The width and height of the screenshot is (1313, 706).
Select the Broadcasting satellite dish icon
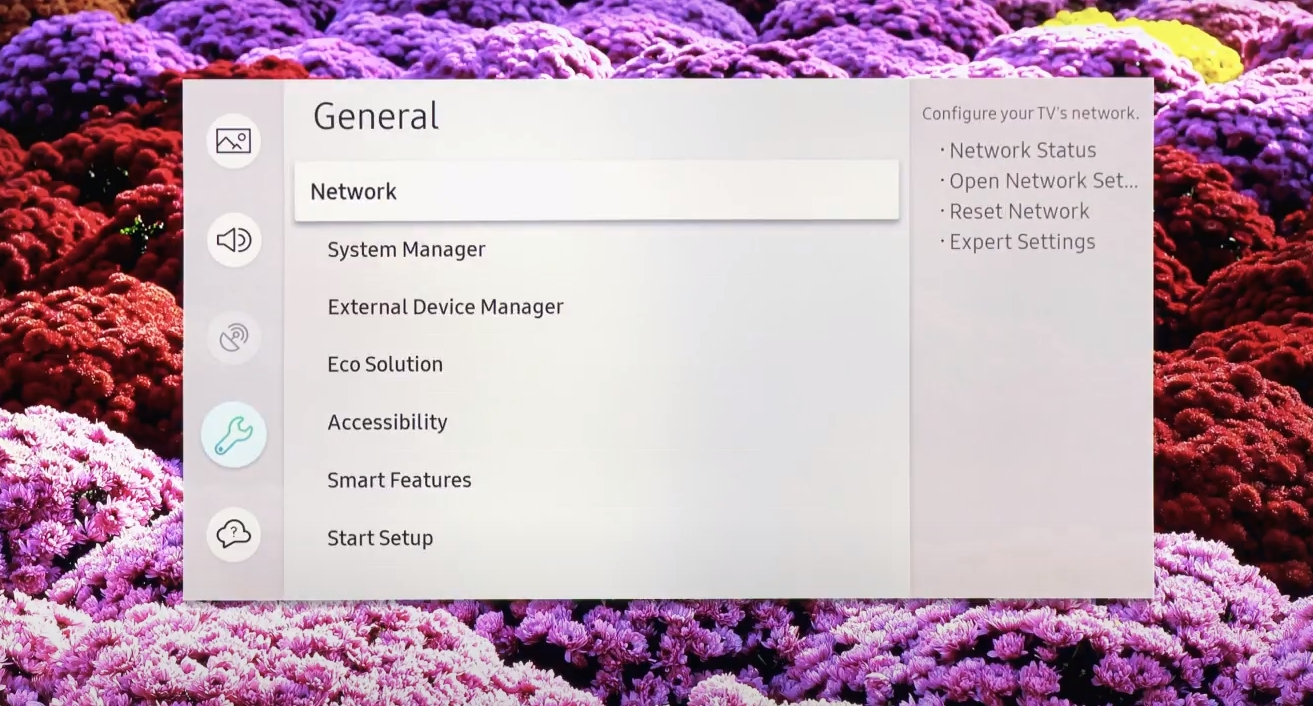coord(233,338)
